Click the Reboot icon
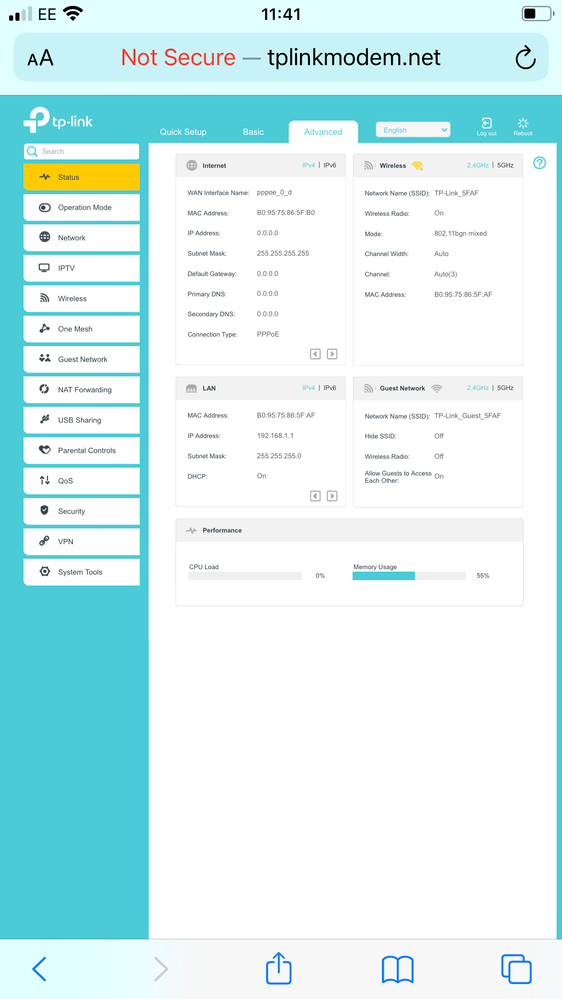The width and height of the screenshot is (562, 999). 523,123
